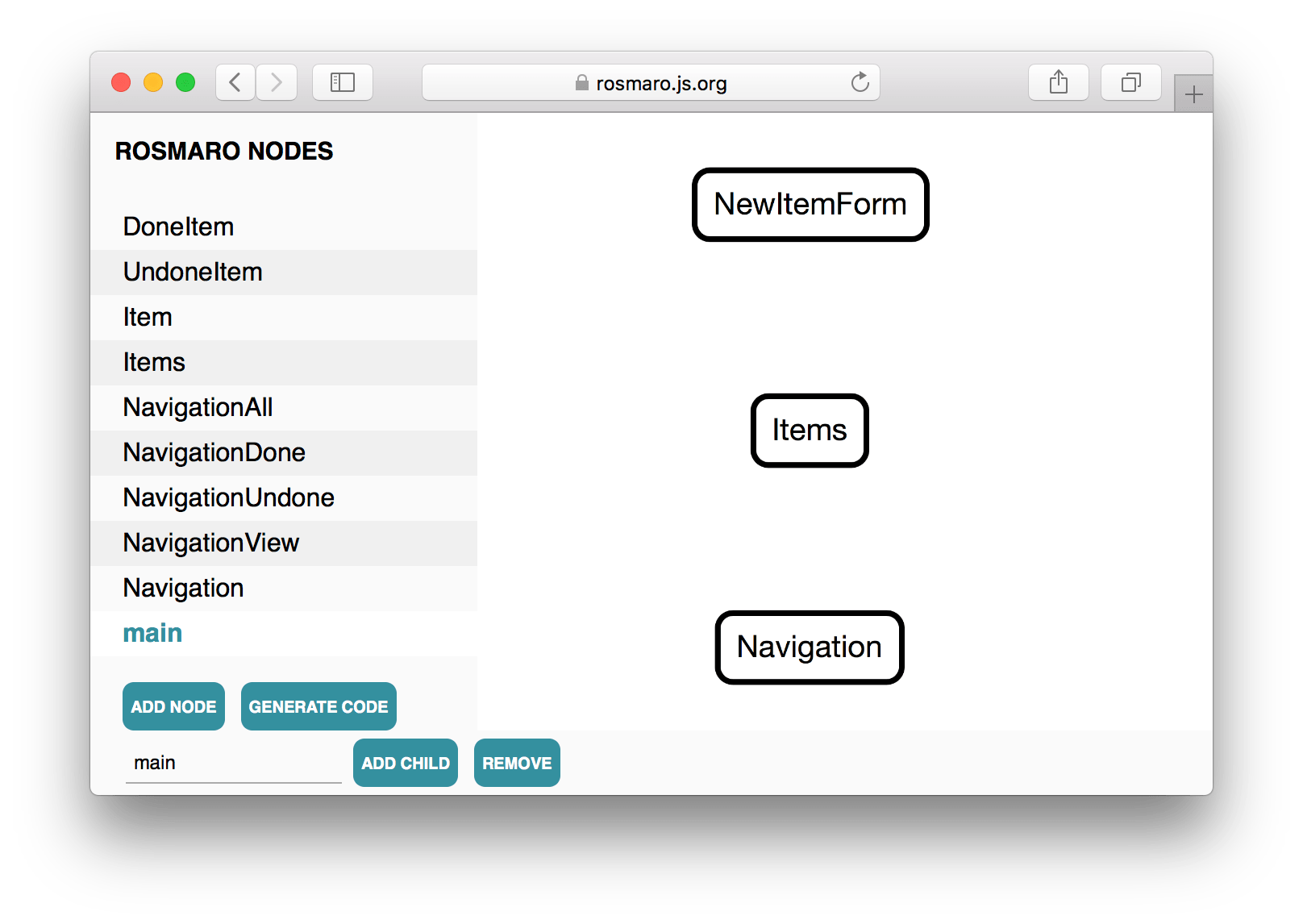Image resolution: width=1303 pixels, height=924 pixels.
Task: Select the Item node in the list
Action: 284,317
